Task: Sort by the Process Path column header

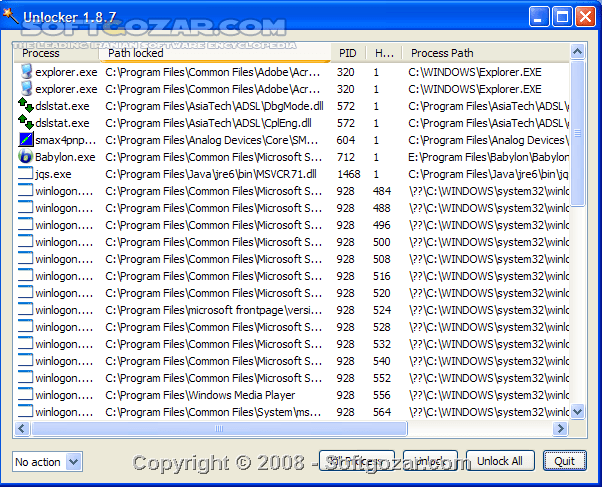Action: (486, 53)
